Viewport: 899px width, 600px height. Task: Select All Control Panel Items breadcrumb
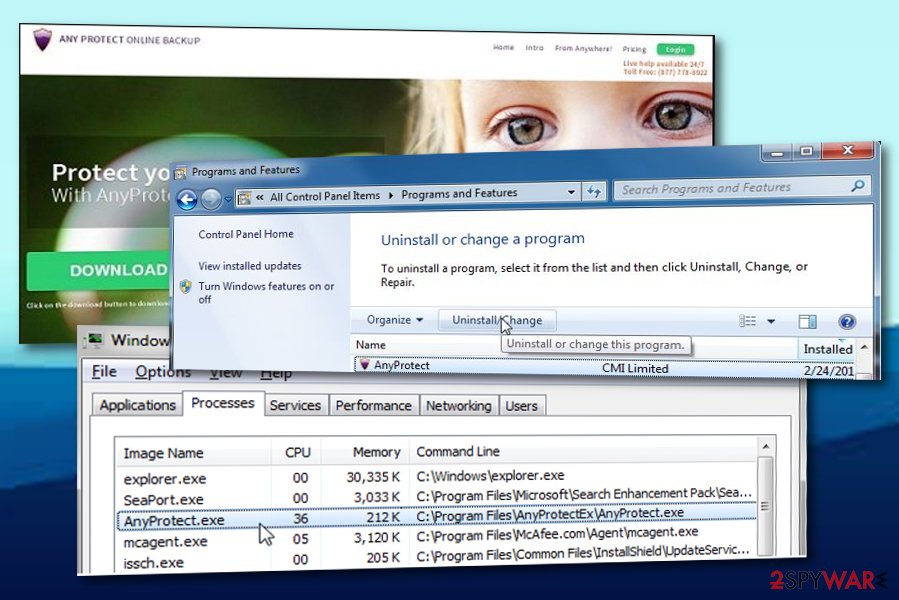click(325, 196)
